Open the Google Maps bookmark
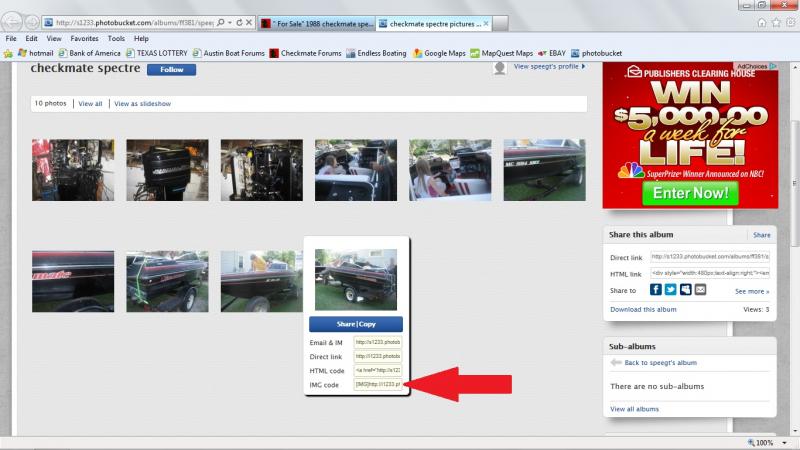Screen dimensions: 800x450 click(x=440, y=53)
